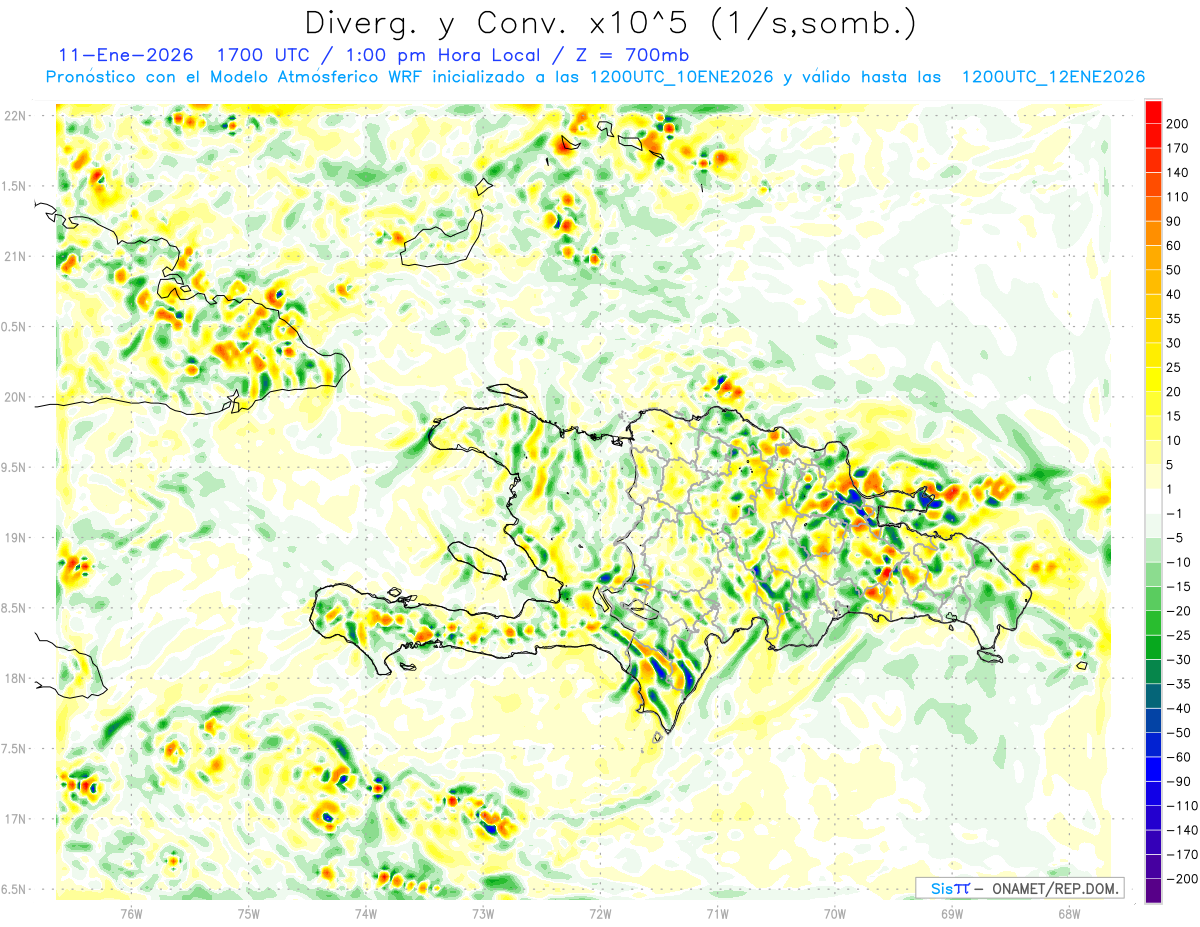The height and width of the screenshot is (927, 1200).
Task: Click the '72W' longitude label
Action: (600, 913)
